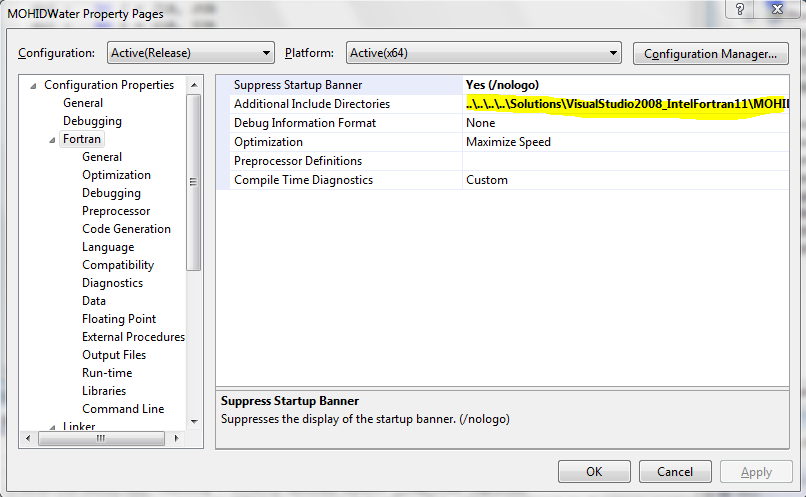Go to the Command Line page
The image size is (806, 497).
click(x=123, y=409)
